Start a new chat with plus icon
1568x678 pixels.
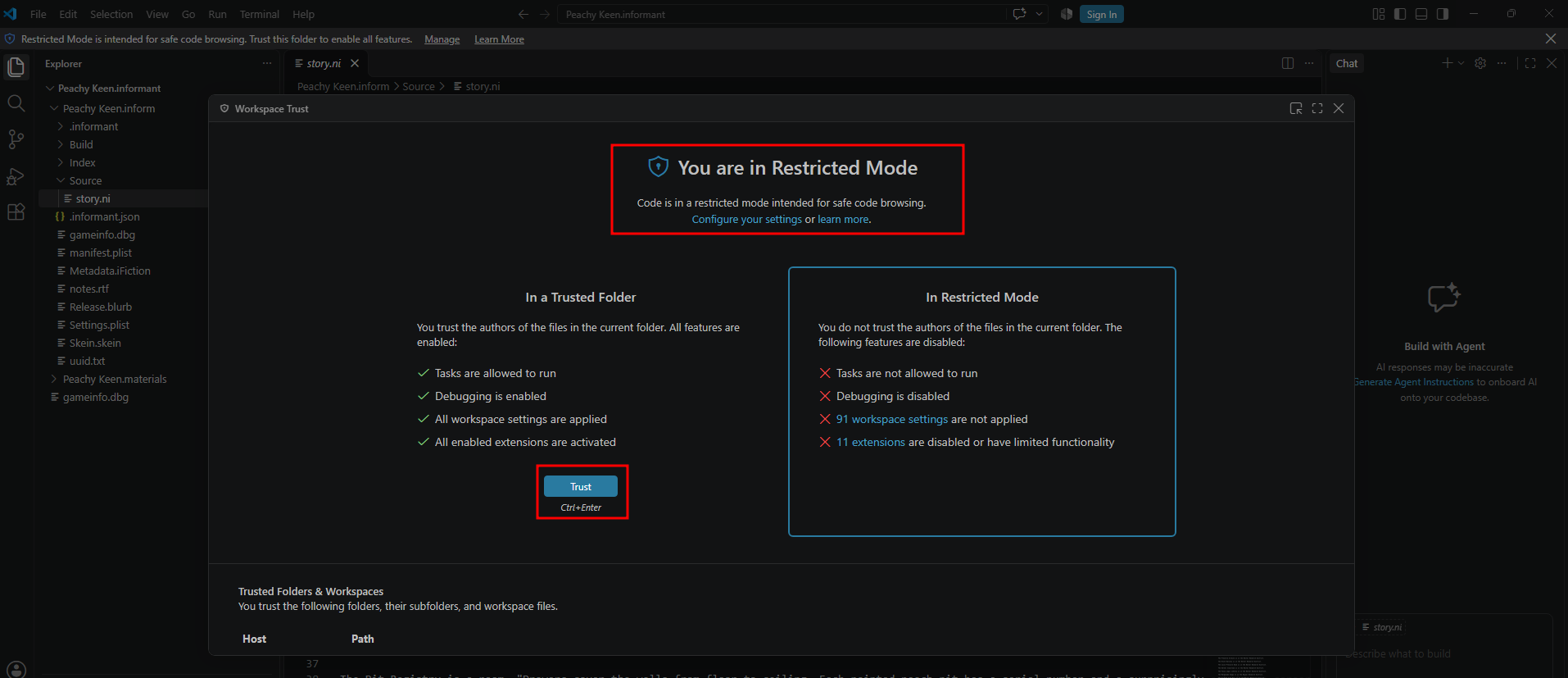(x=1447, y=63)
